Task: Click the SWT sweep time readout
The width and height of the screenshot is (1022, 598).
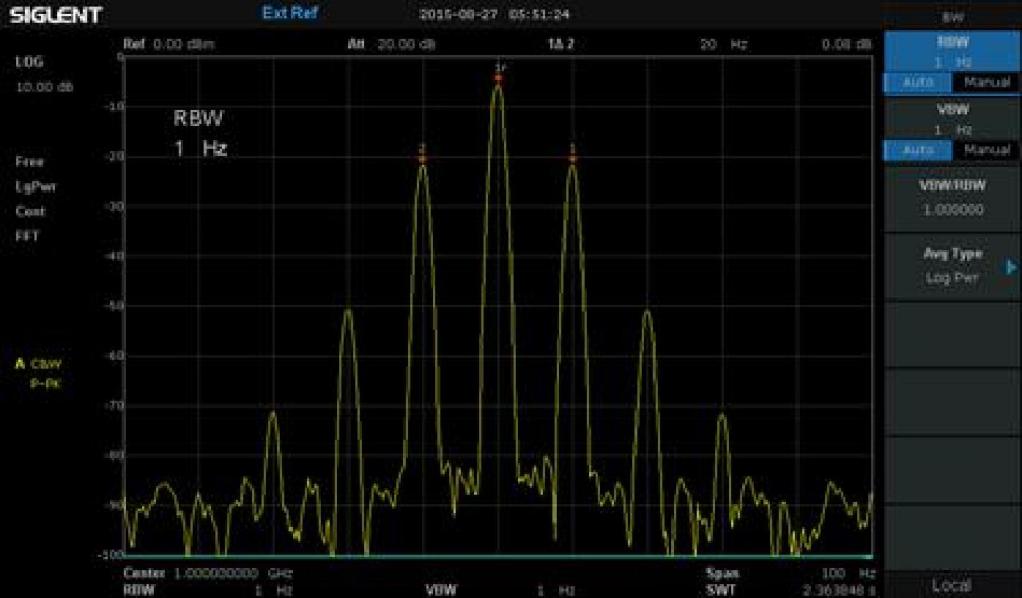Action: [791, 590]
